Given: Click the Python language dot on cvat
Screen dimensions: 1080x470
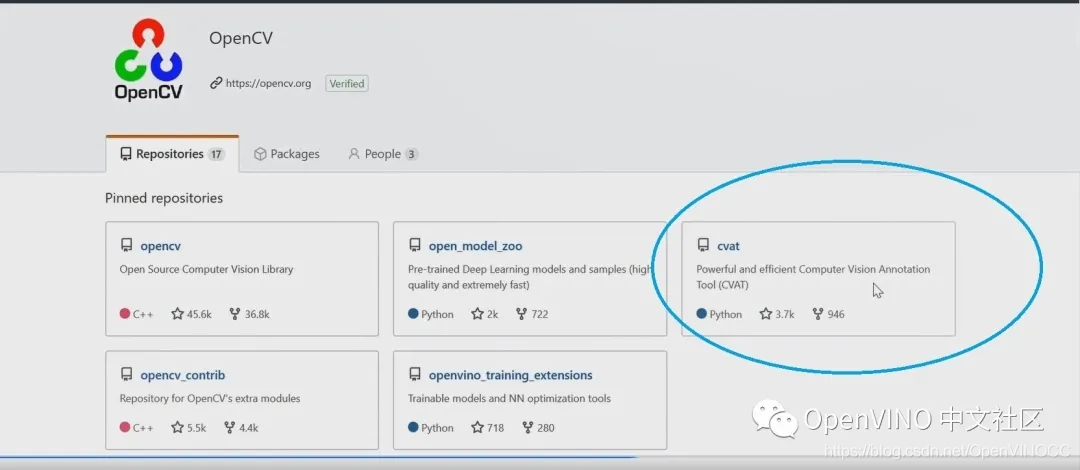Looking at the screenshot, I should pyautogui.click(x=702, y=314).
